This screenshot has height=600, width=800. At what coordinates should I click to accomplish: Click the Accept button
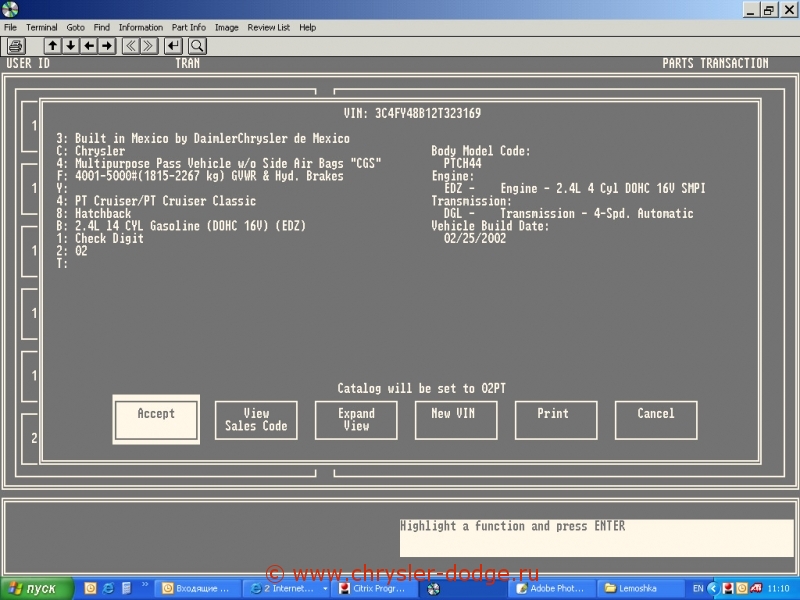pos(156,419)
